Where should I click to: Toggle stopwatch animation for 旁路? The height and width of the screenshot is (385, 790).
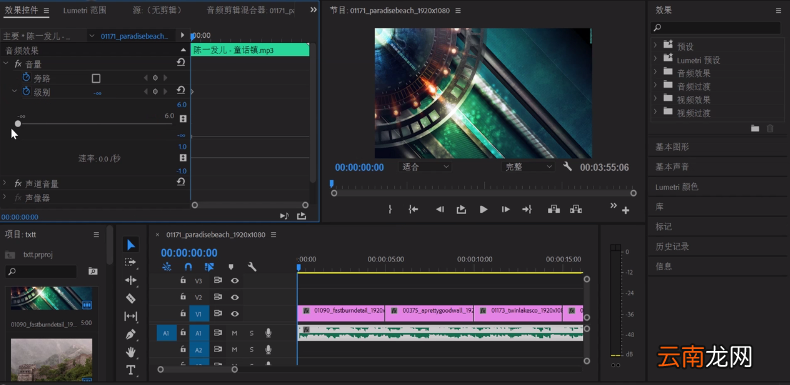(26, 78)
